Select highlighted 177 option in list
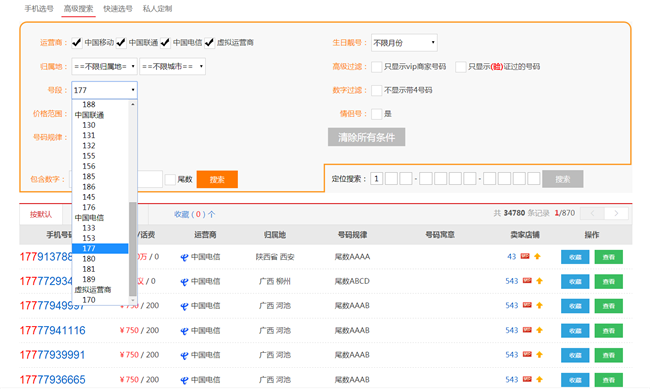The image size is (650, 390). pos(100,248)
